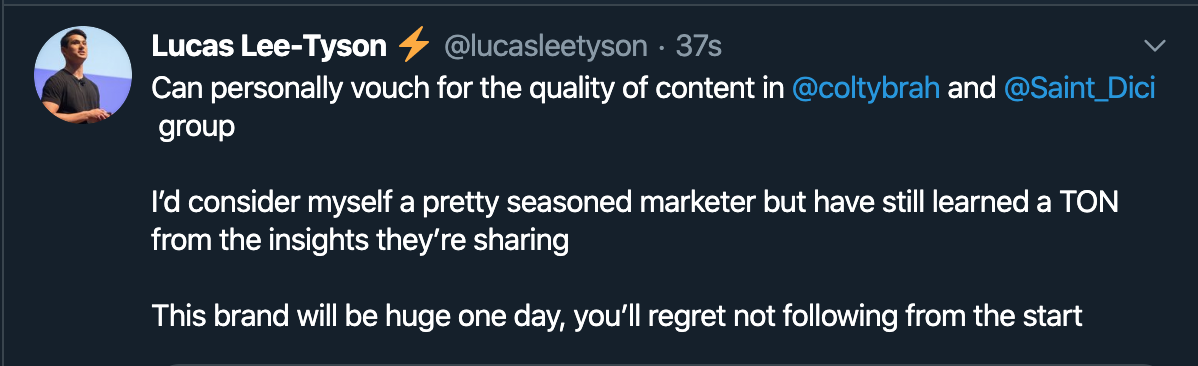Image resolution: width=1198 pixels, height=366 pixels.
Task: Click the "from the insights they're sharing" line
Action: [360, 241]
